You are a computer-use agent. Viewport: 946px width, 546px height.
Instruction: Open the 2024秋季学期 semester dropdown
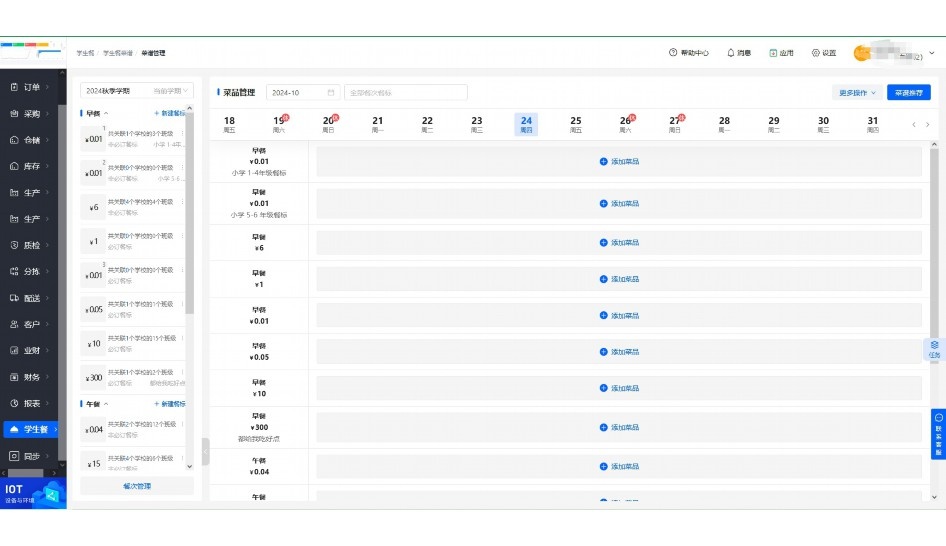(x=136, y=91)
